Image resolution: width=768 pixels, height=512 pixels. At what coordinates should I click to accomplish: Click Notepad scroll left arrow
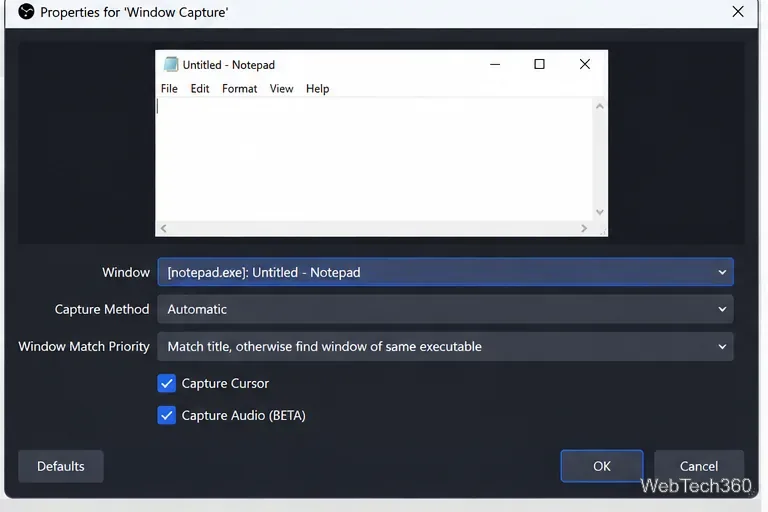pyautogui.click(x=164, y=228)
